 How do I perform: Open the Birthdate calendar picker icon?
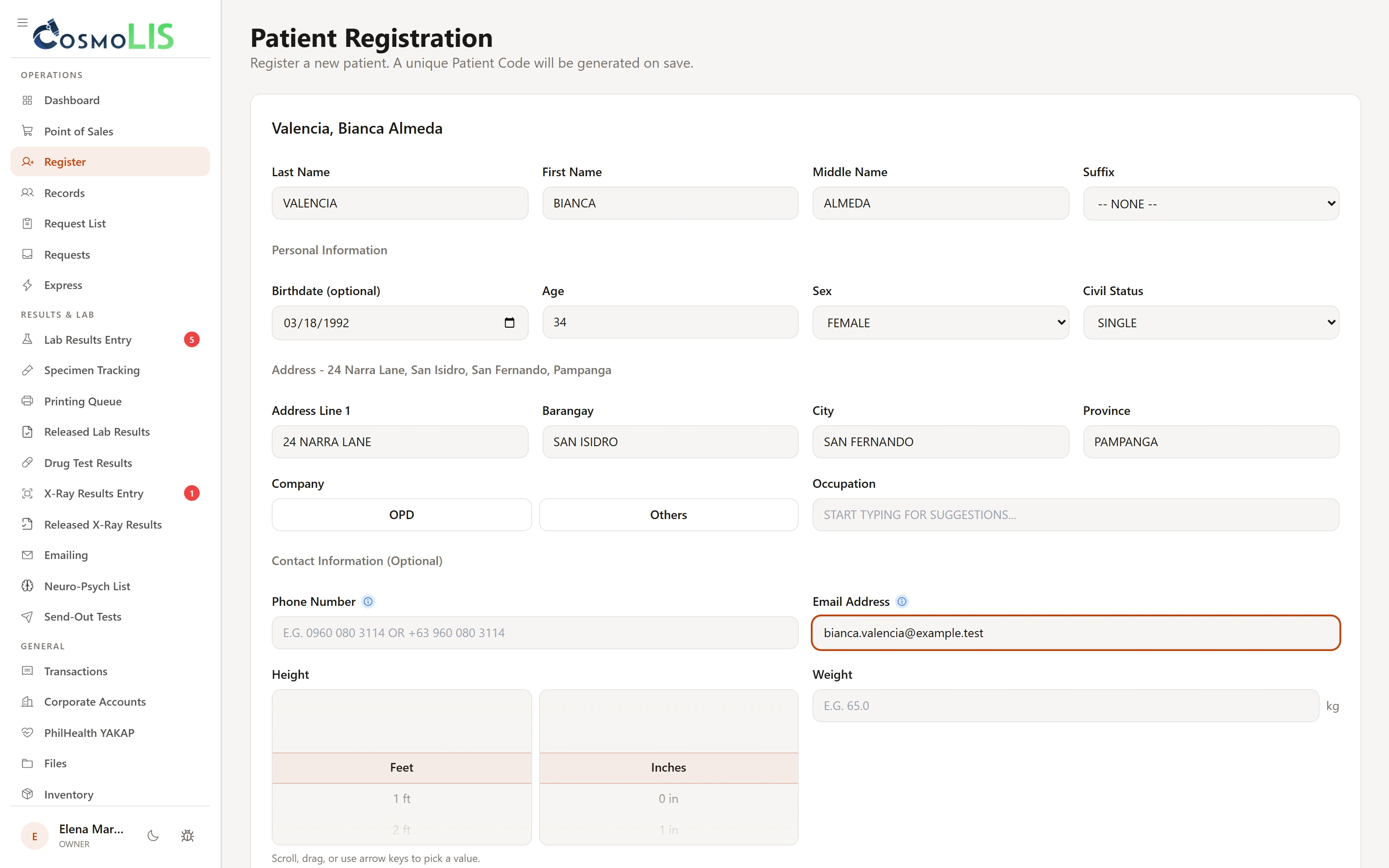(509, 322)
